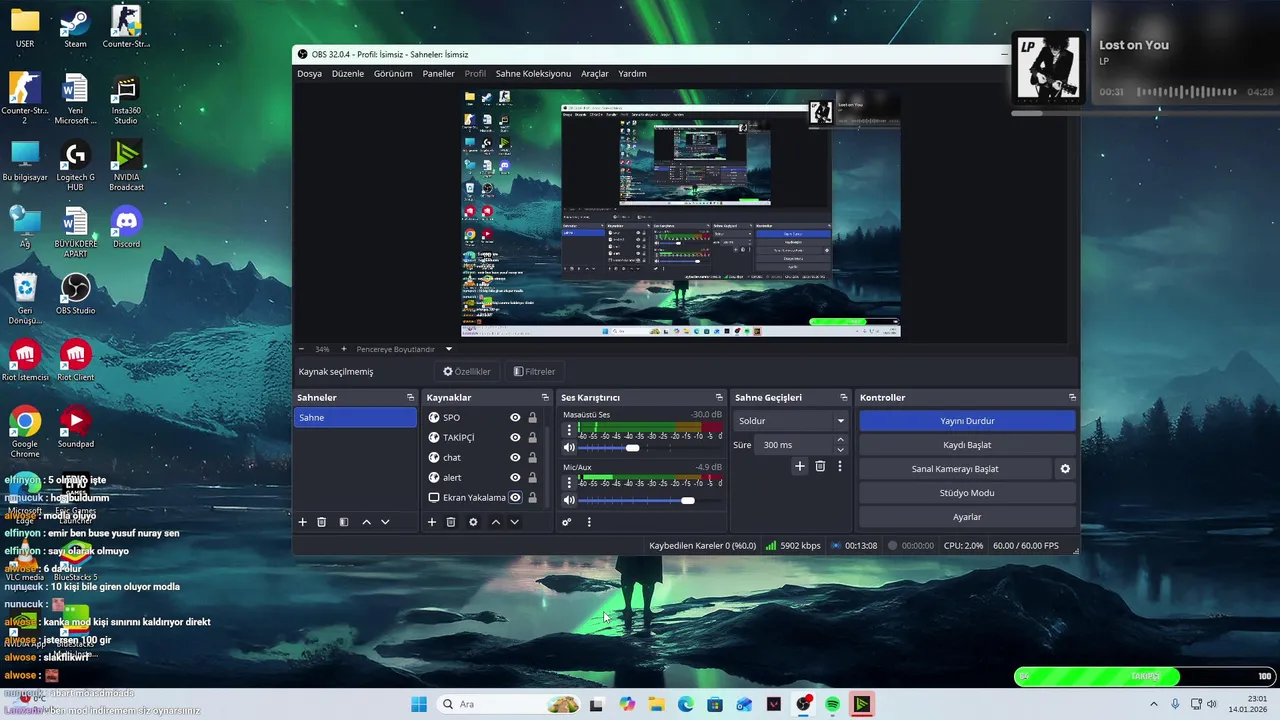Open advanced audio properties gears icon
1280x720 pixels.
(x=566, y=522)
